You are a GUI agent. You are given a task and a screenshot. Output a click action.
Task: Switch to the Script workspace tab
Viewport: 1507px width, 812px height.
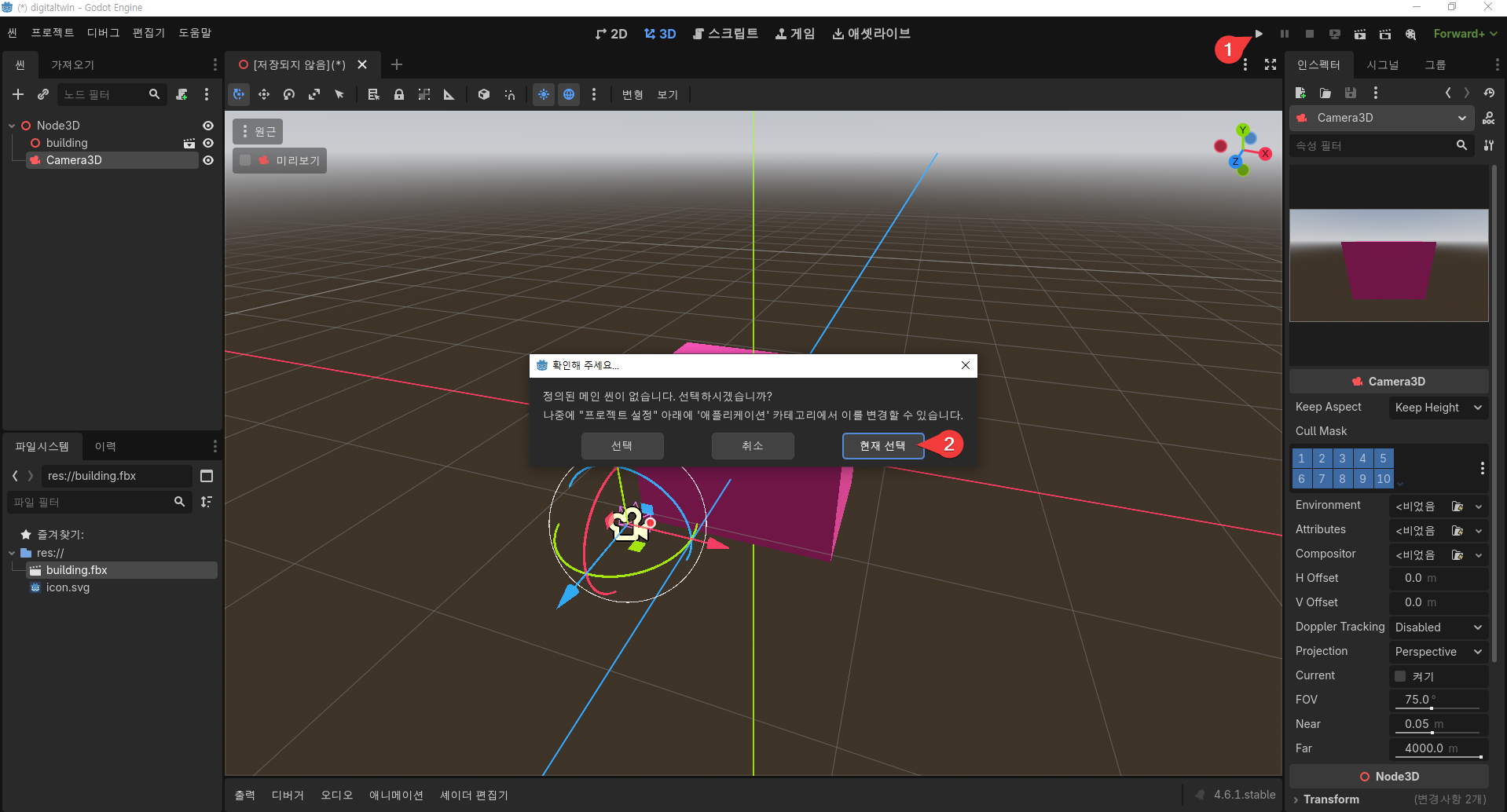(725, 34)
